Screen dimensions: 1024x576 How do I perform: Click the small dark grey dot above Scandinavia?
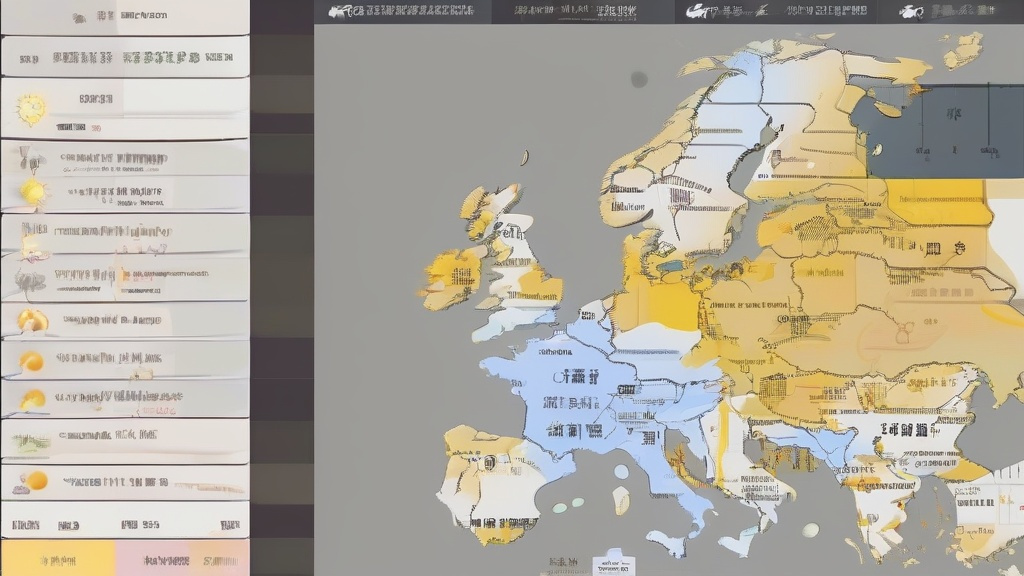[x=639, y=79]
